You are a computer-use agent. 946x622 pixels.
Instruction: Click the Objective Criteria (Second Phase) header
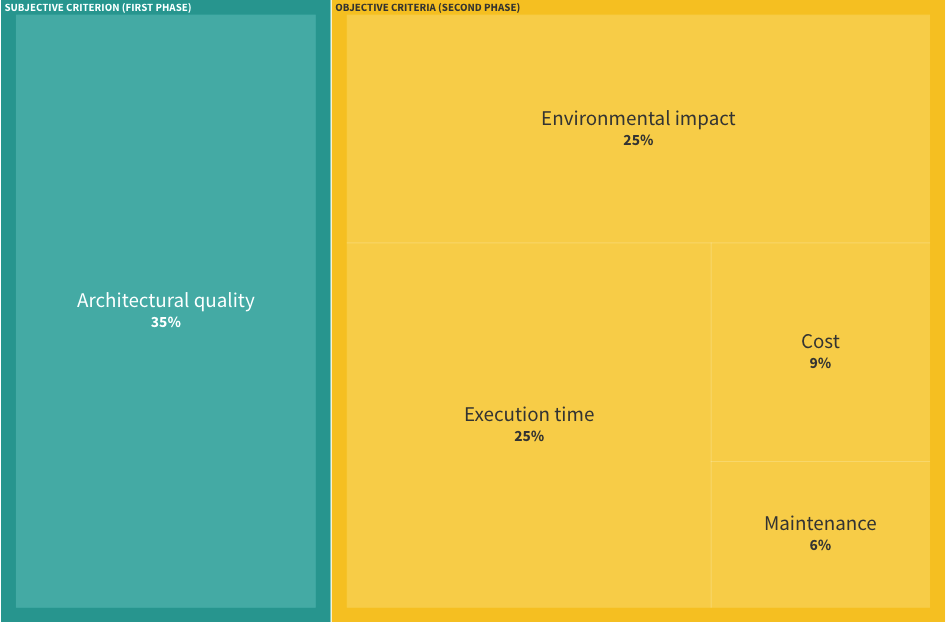click(x=427, y=7)
